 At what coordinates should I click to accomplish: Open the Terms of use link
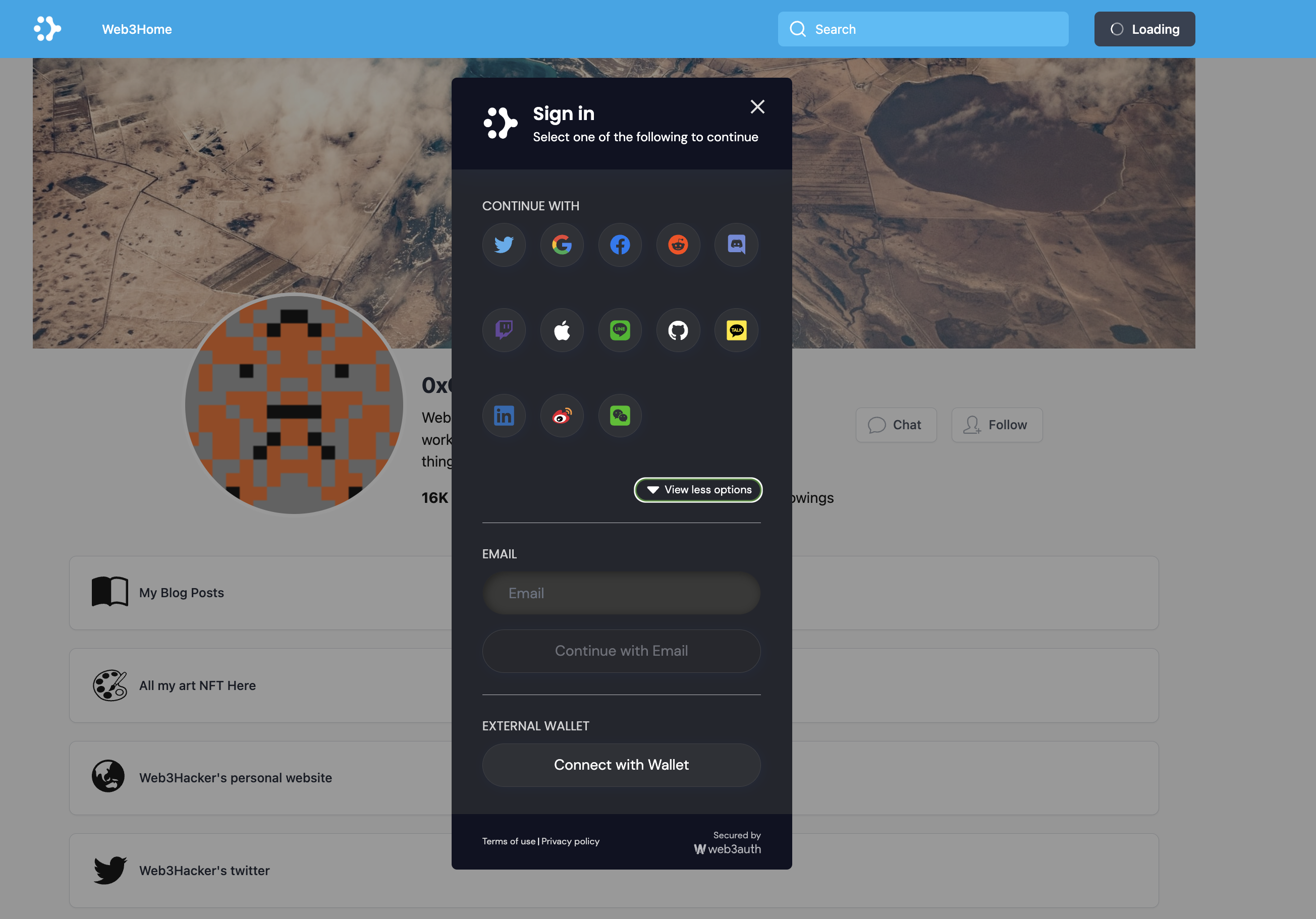(509, 841)
